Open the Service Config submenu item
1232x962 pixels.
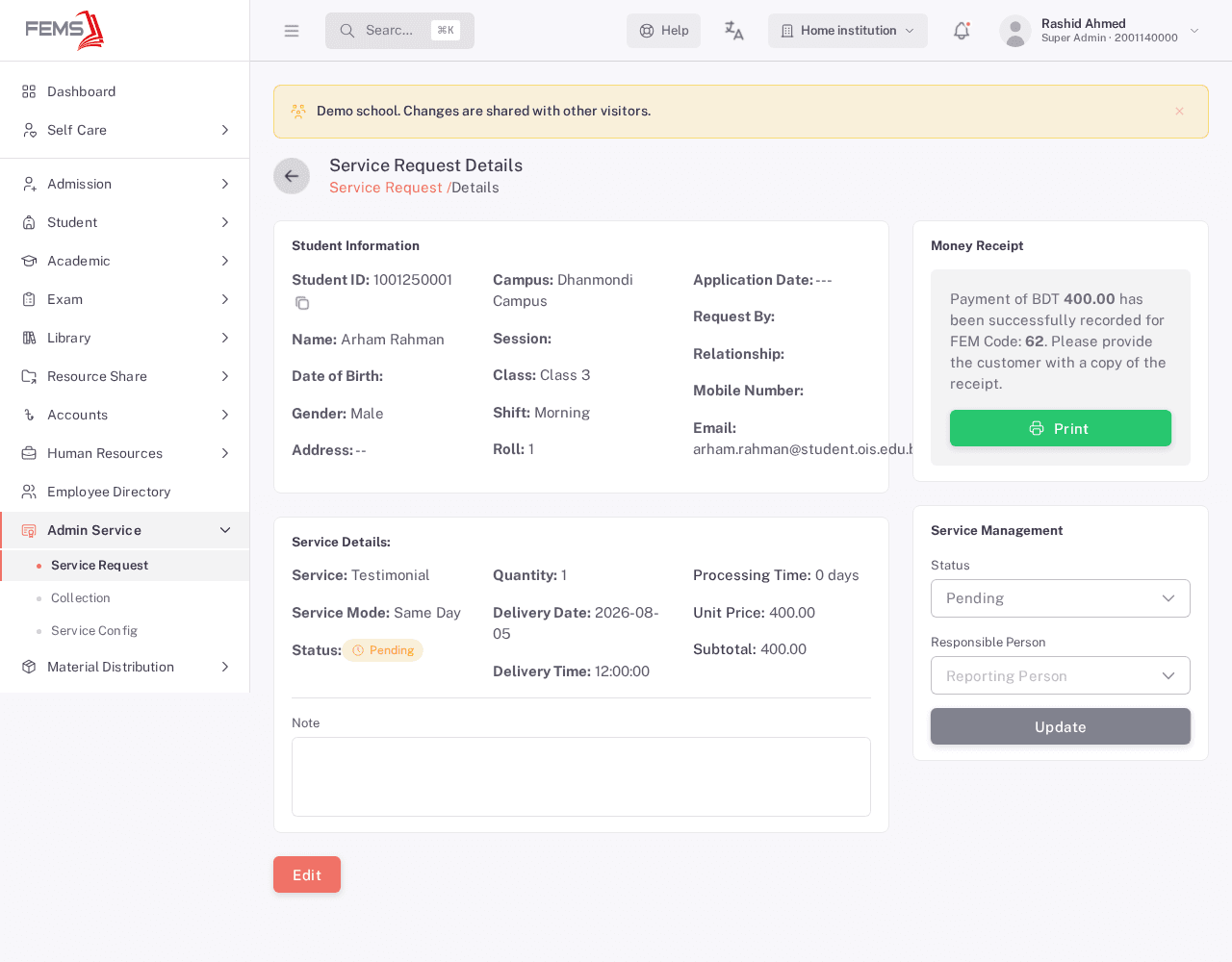[x=125, y=631]
